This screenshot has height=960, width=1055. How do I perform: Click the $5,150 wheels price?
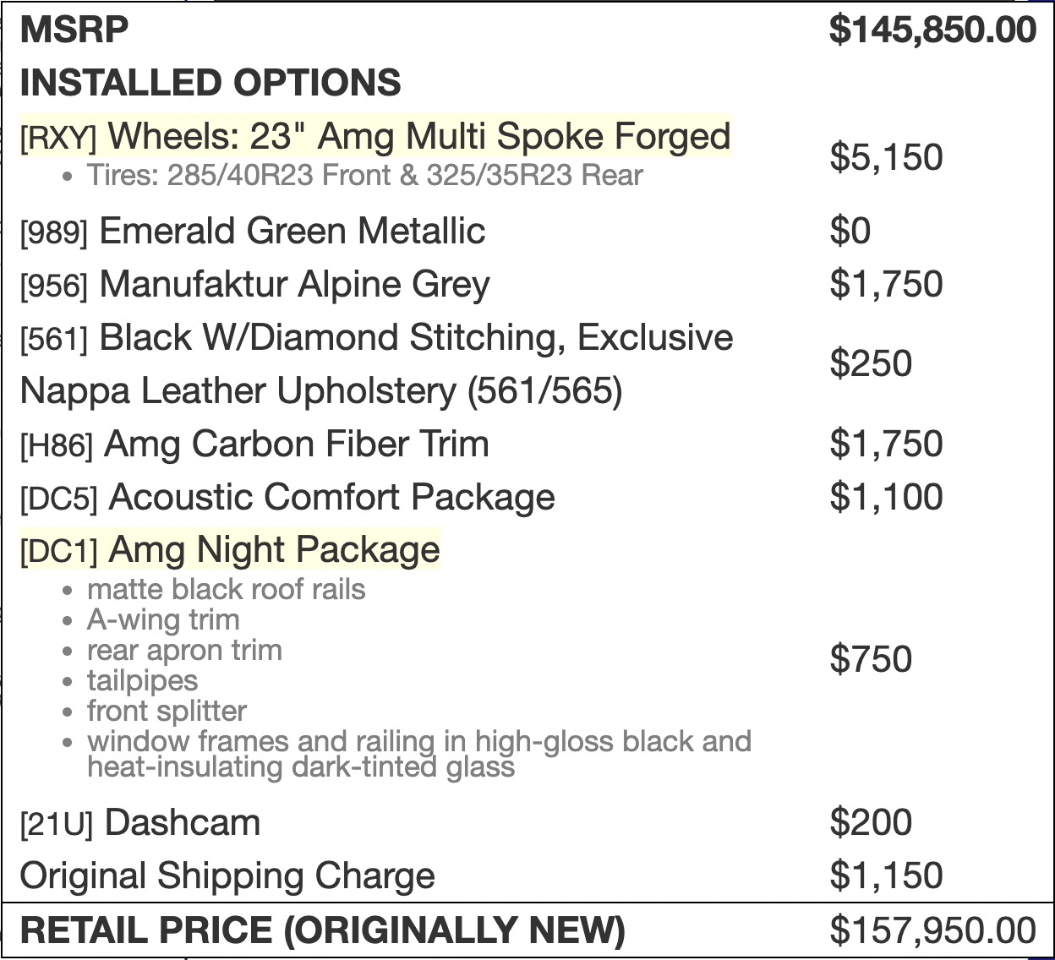pyautogui.click(x=886, y=157)
